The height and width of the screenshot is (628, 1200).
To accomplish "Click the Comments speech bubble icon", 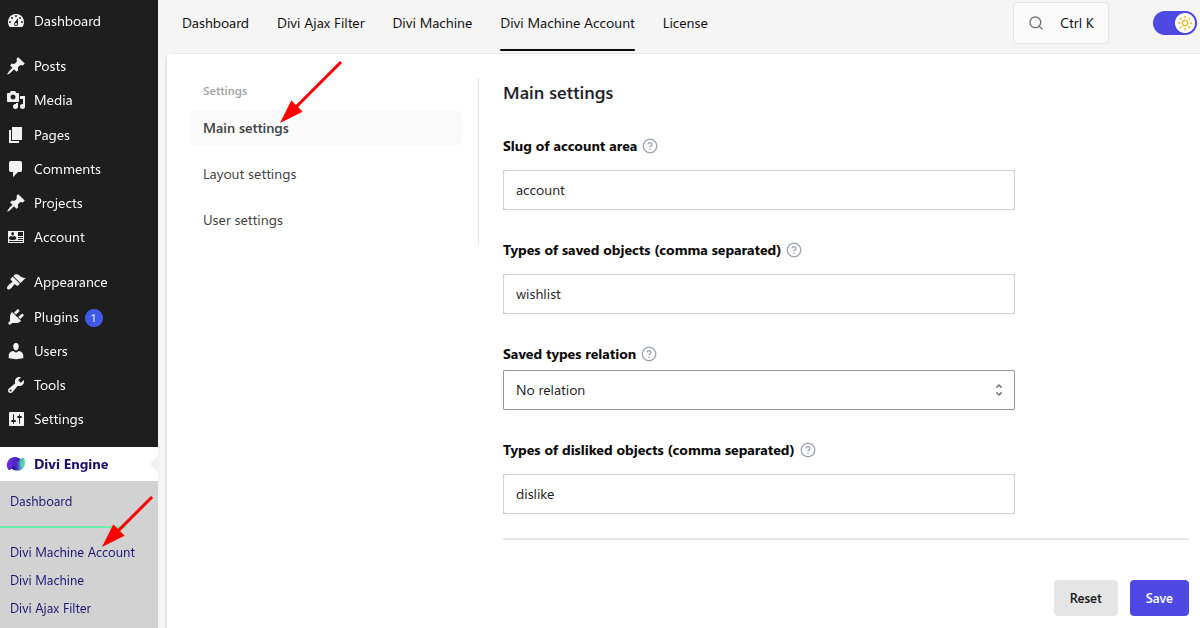I will [16, 169].
